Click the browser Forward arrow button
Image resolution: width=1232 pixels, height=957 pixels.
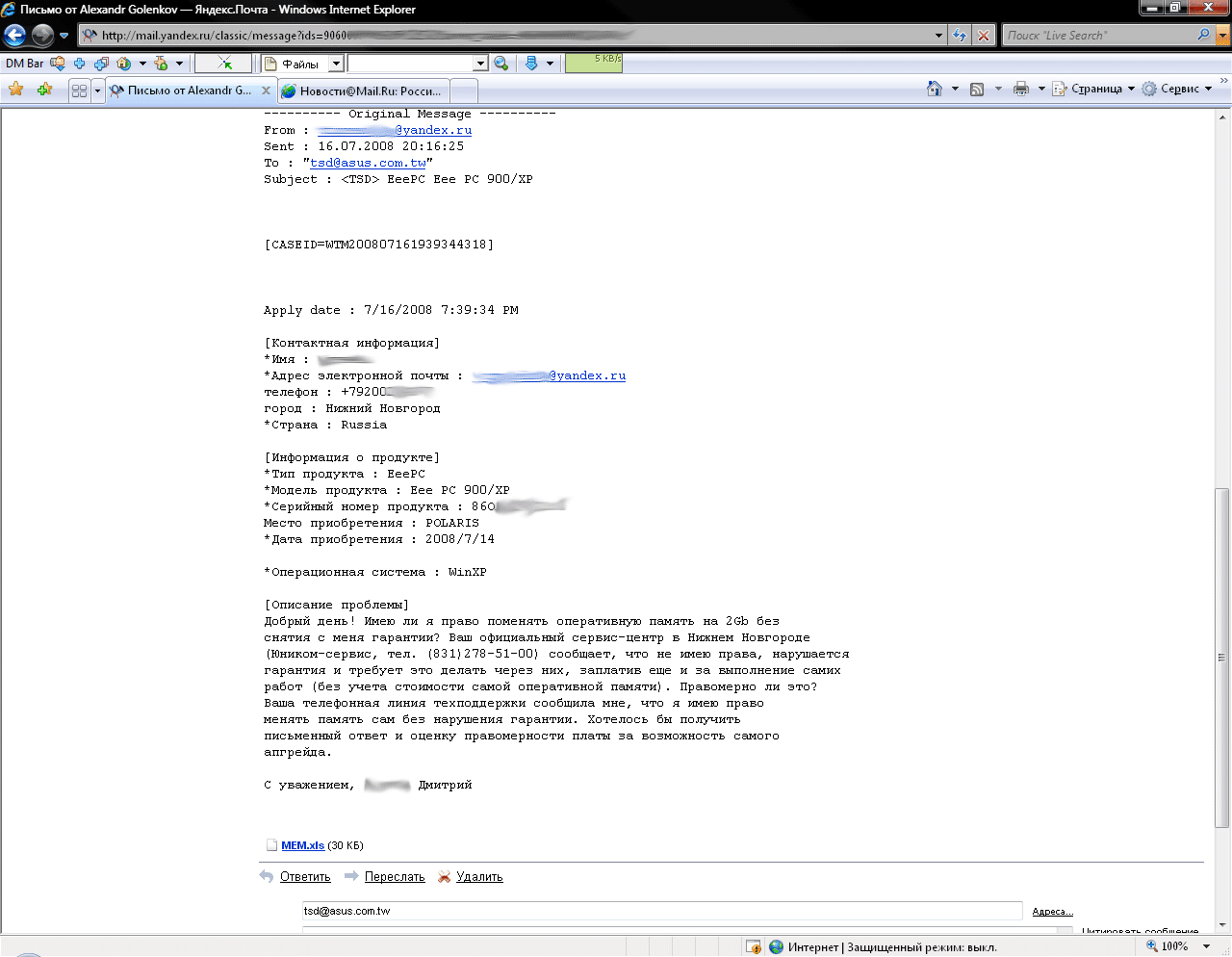[42, 36]
